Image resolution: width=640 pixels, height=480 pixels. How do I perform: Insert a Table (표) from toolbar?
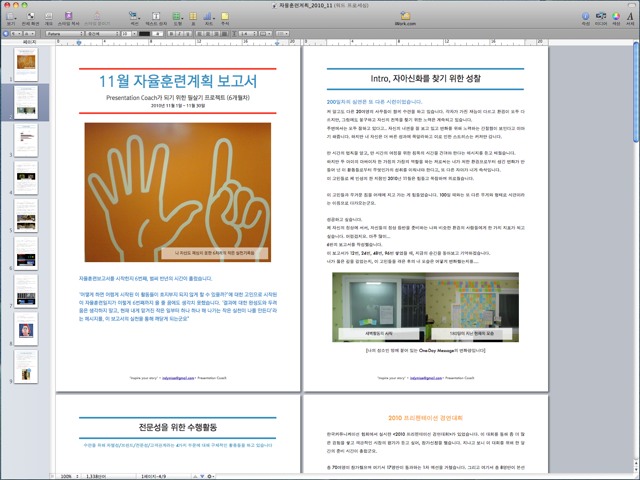point(192,14)
